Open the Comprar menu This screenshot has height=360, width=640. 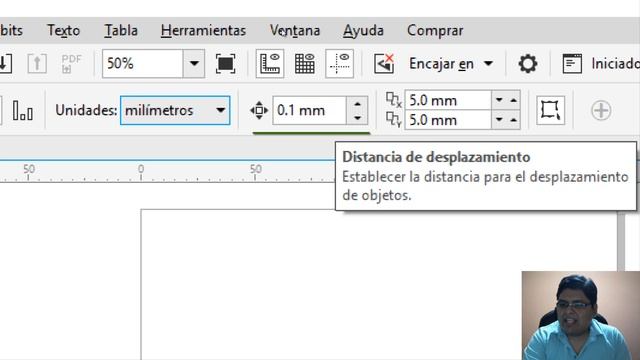point(435,31)
